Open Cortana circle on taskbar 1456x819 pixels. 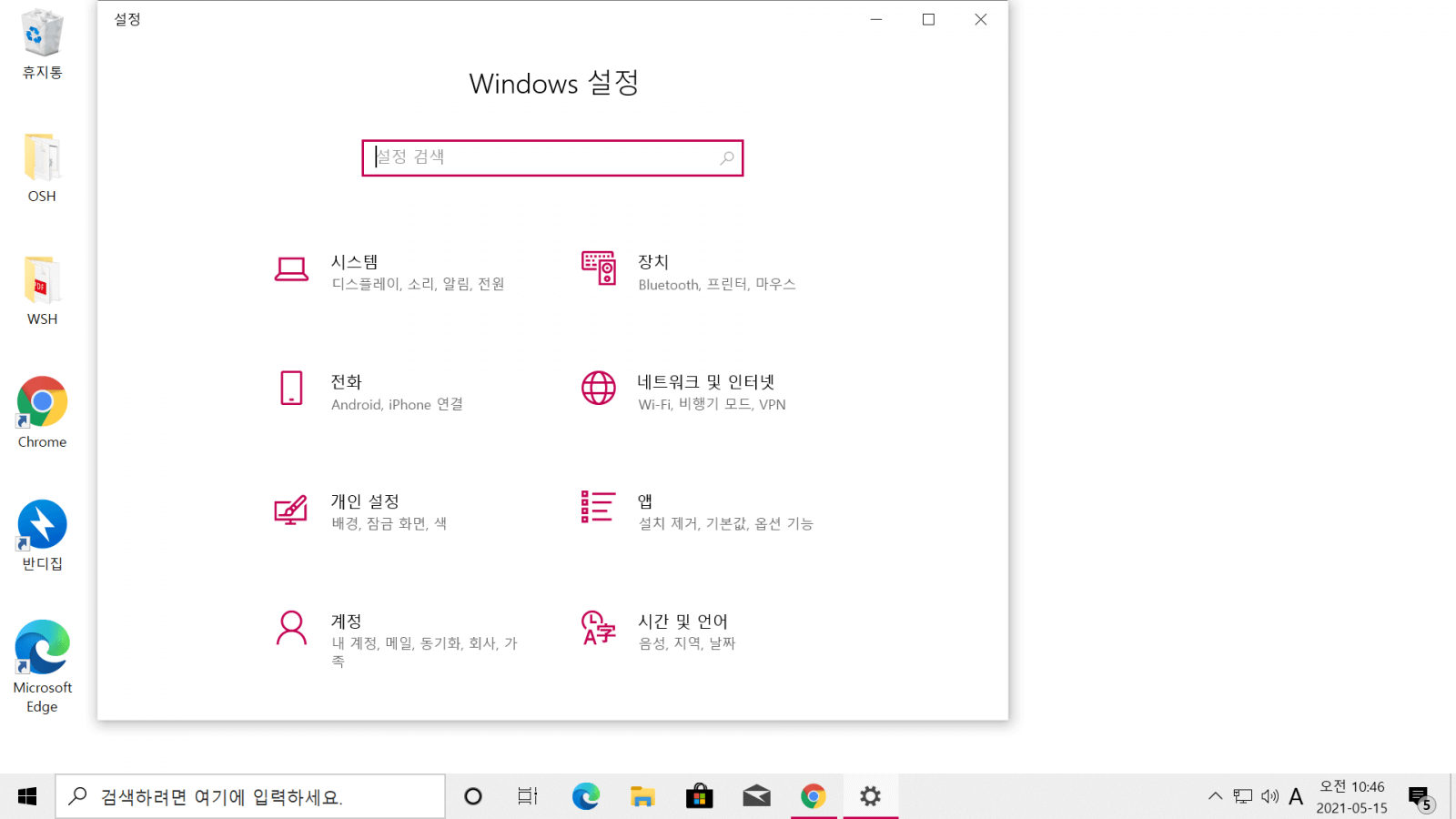[473, 796]
